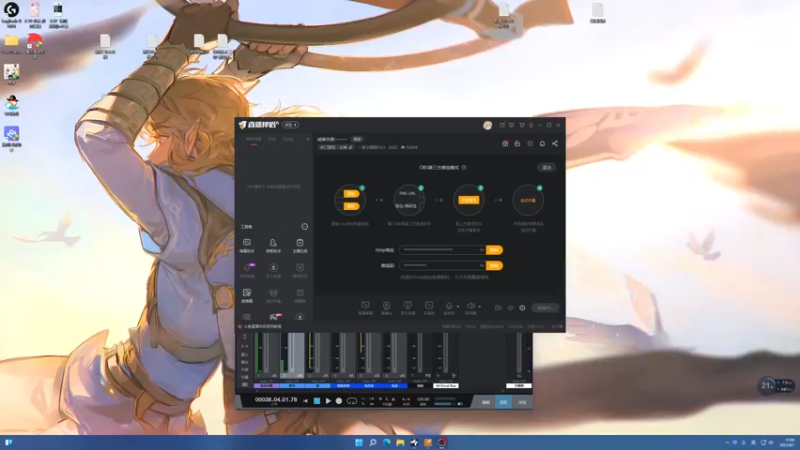Click the first screen-capture icon in bottom toolbar

point(365,307)
